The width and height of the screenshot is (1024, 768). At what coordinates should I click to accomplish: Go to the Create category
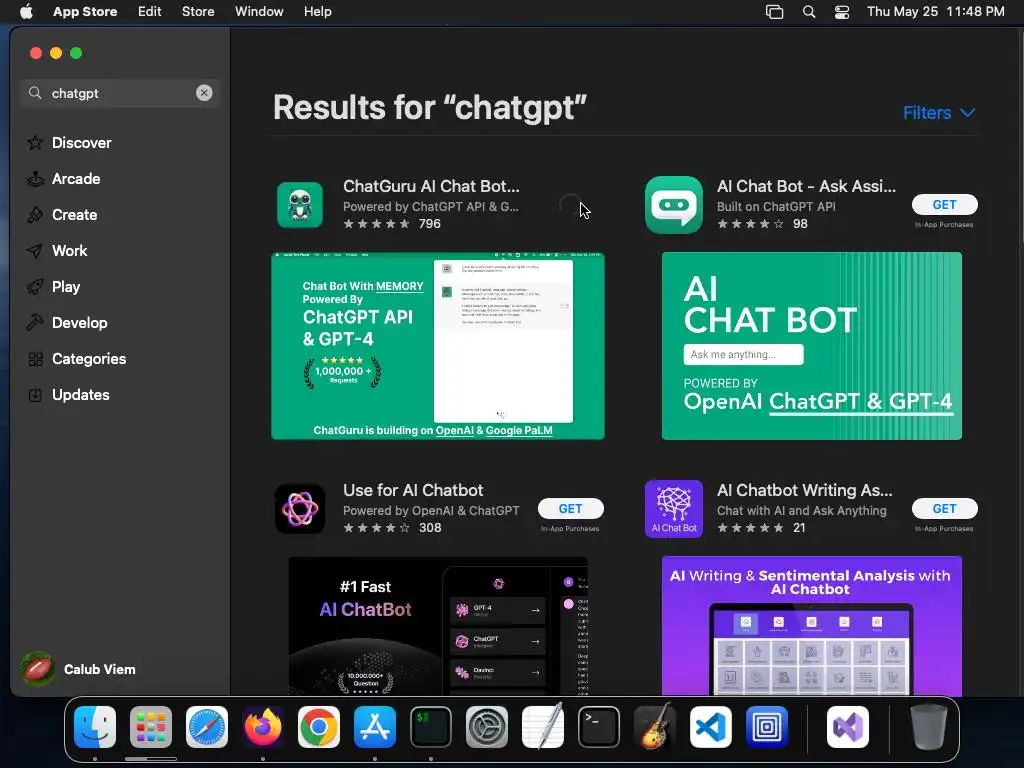tap(61, 214)
